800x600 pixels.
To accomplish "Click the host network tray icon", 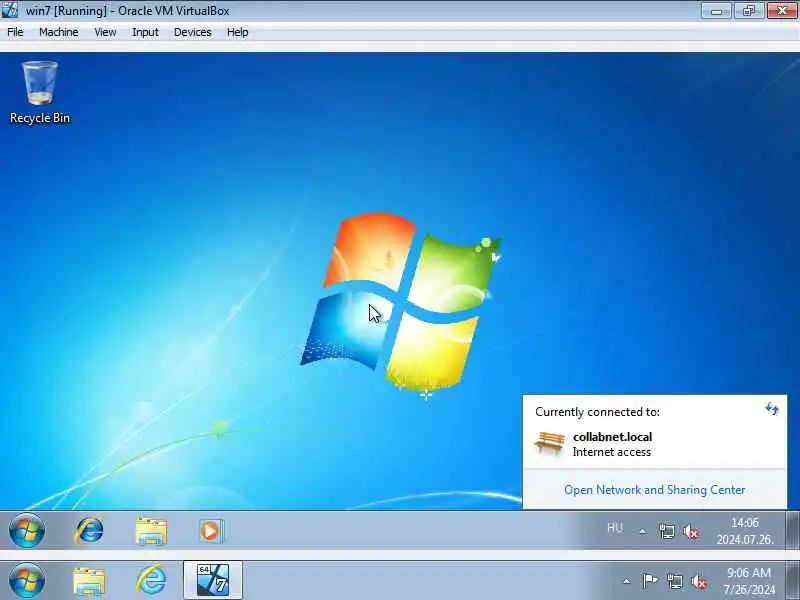I will tap(674, 581).
